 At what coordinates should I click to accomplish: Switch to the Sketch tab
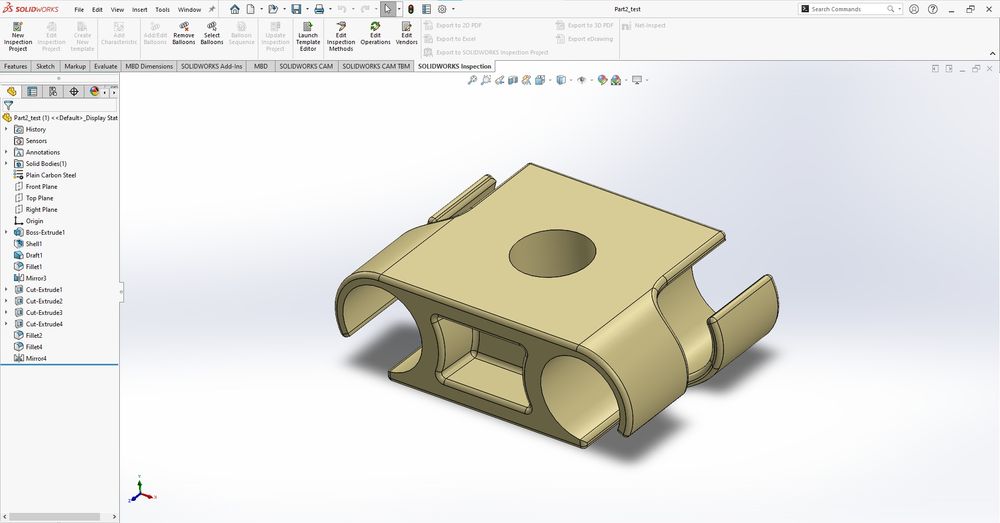click(x=45, y=66)
